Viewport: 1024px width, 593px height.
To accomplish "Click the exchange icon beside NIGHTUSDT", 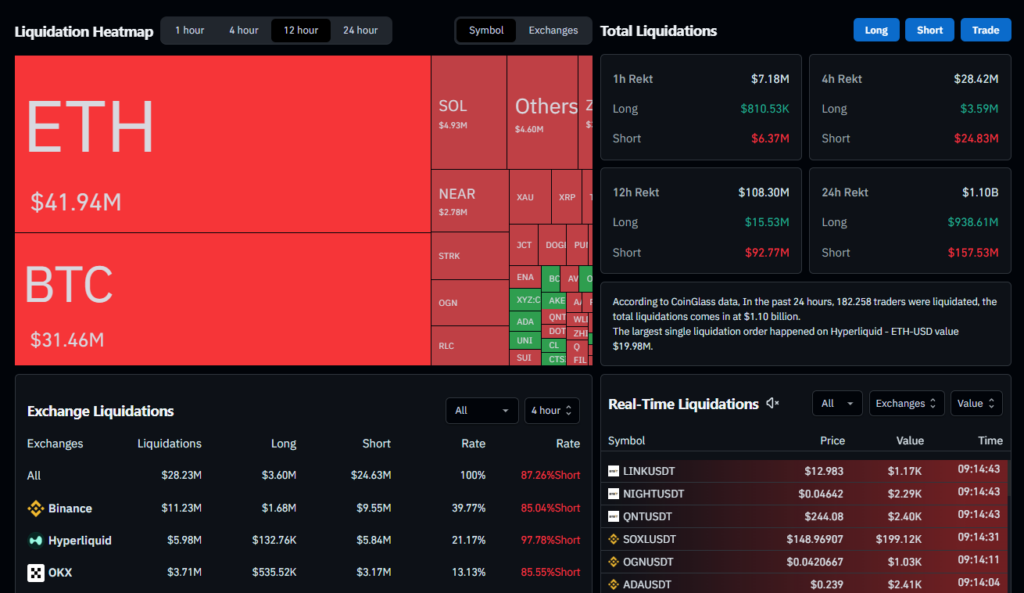I will (613, 494).
